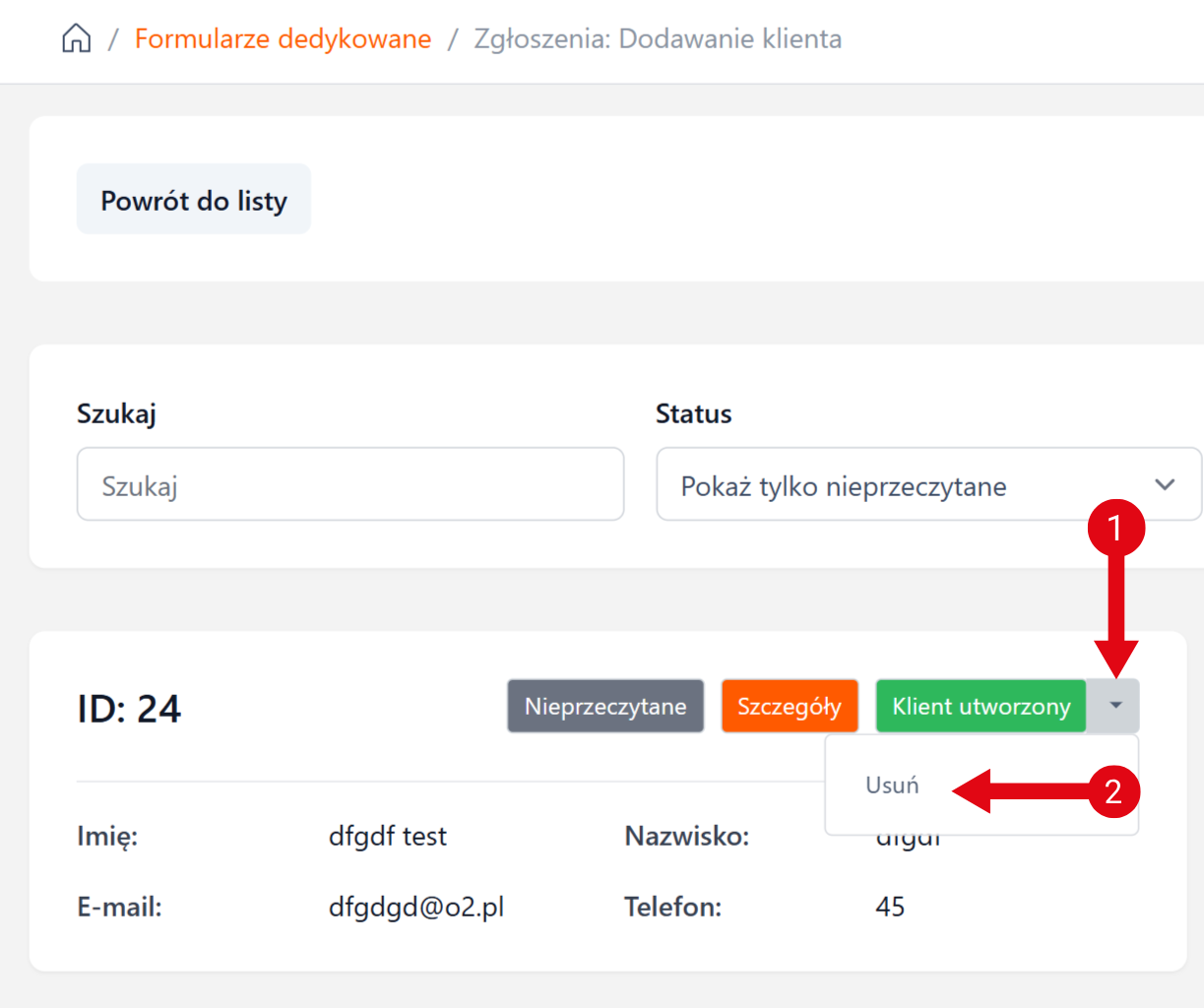Screen dimensions: 1204x1008
Task: Toggle the Nieprzeczytane status badge
Action: [605, 707]
